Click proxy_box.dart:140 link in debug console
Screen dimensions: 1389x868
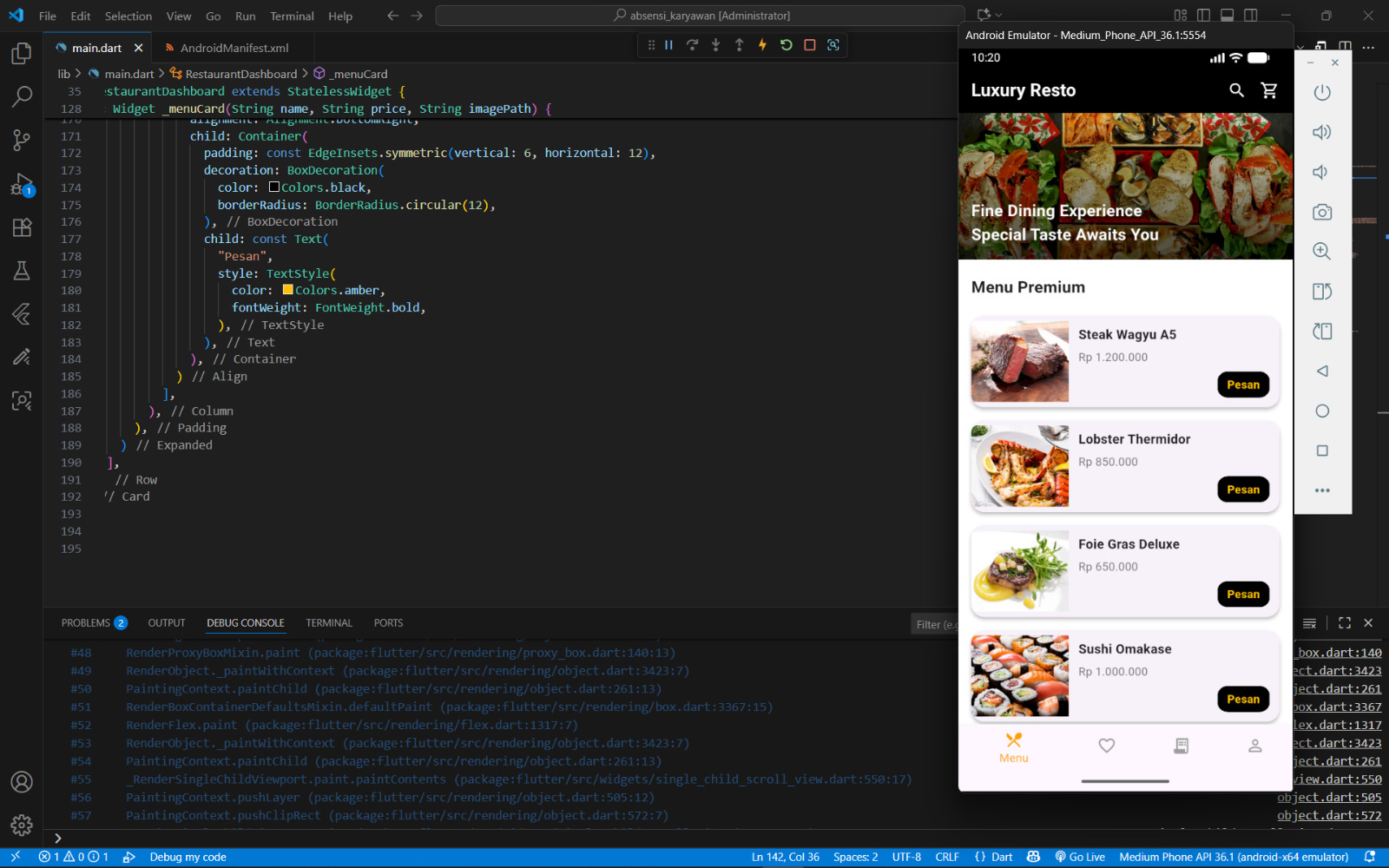(1339, 653)
